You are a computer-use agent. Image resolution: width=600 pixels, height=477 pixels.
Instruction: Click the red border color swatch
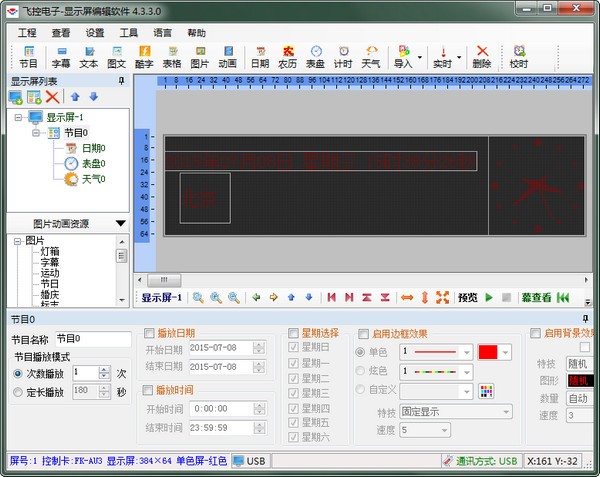(x=489, y=352)
